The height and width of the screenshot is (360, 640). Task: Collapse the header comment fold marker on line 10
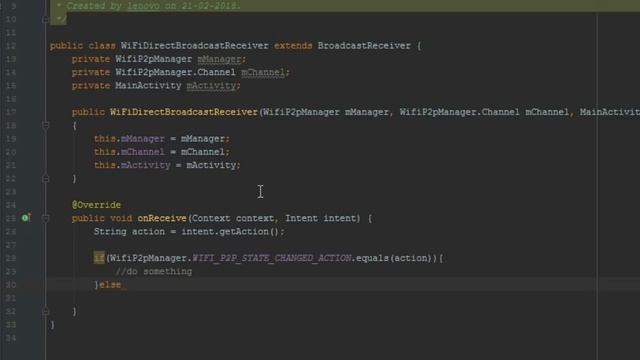click(46, 19)
